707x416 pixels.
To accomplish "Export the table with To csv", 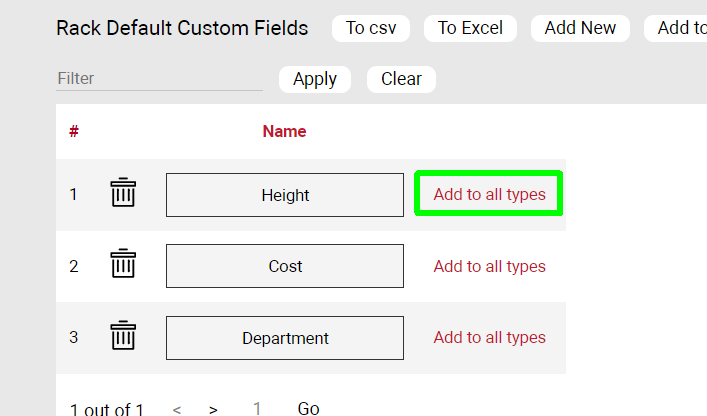I will coord(370,28).
